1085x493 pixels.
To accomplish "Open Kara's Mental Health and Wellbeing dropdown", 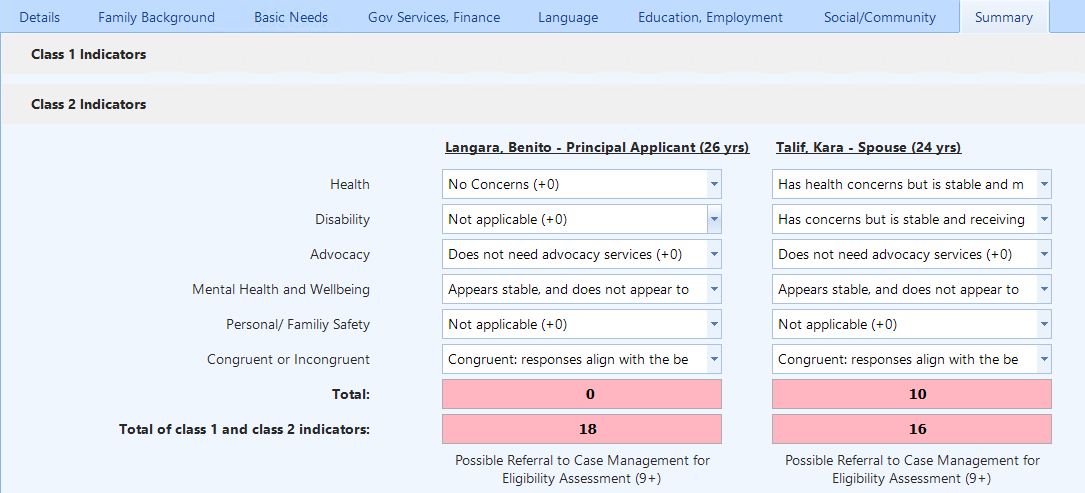I will [x=911, y=289].
